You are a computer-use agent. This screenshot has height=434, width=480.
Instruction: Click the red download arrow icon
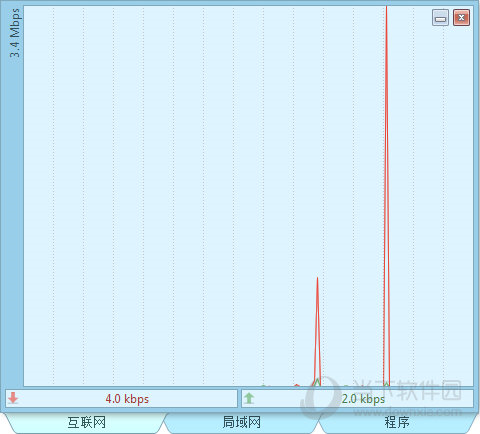pos(13,398)
